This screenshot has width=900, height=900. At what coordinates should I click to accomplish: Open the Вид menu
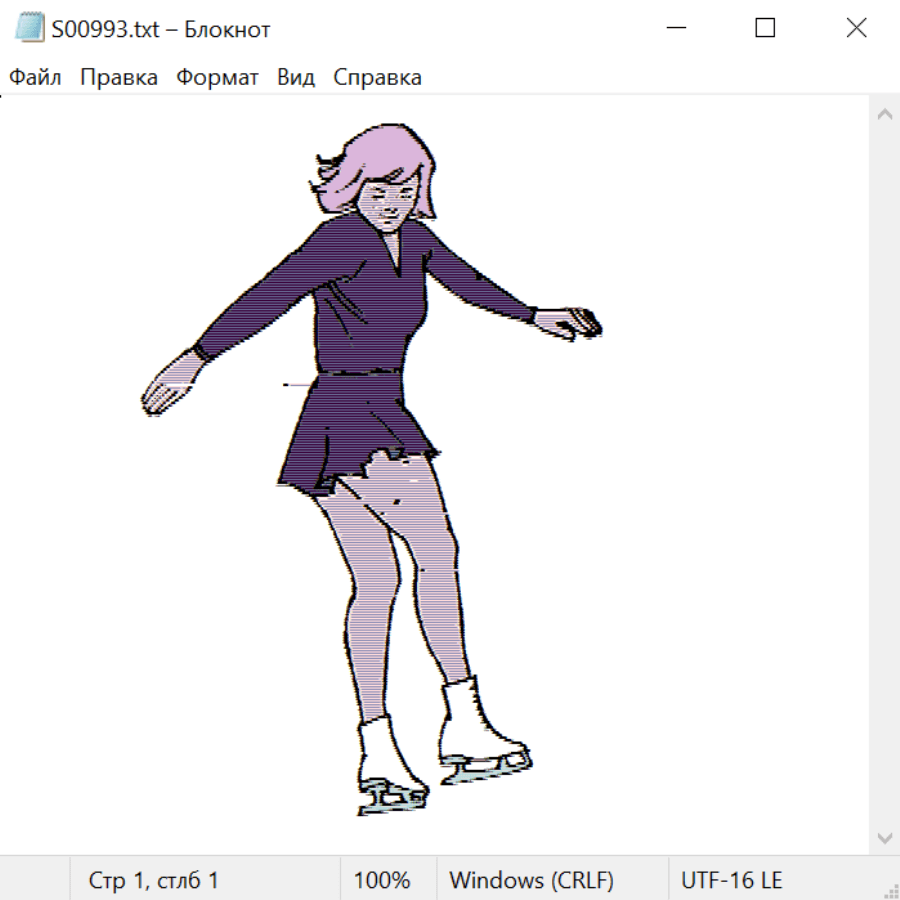click(x=295, y=78)
